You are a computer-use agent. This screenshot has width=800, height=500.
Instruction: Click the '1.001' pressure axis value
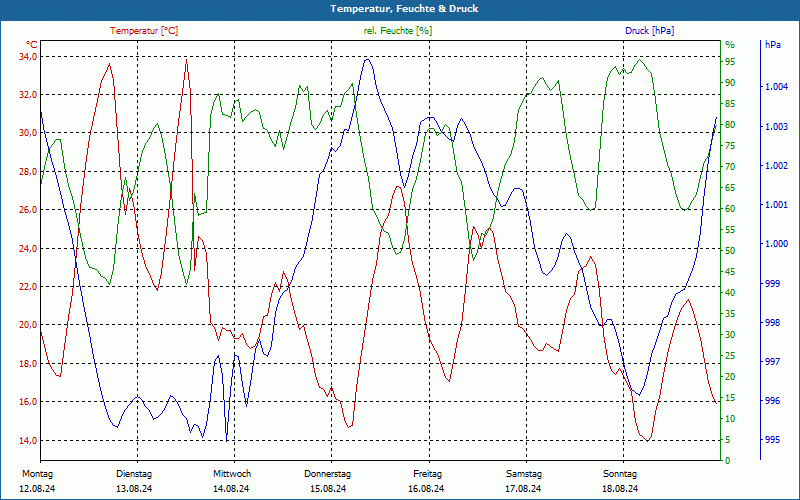(777, 205)
